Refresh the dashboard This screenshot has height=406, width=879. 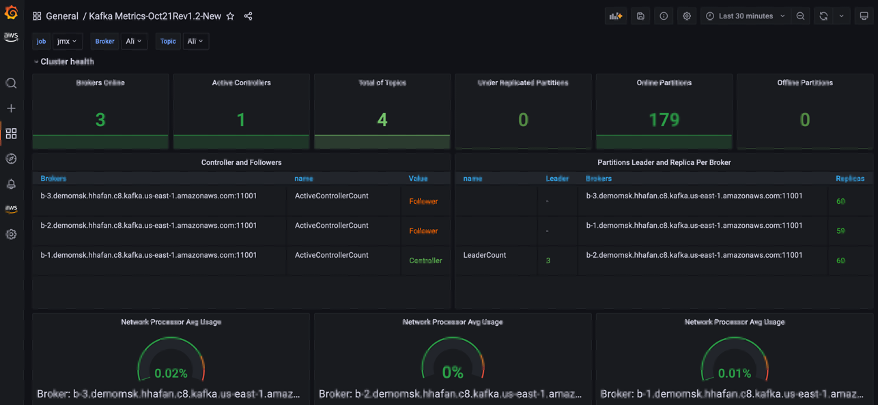coord(824,16)
